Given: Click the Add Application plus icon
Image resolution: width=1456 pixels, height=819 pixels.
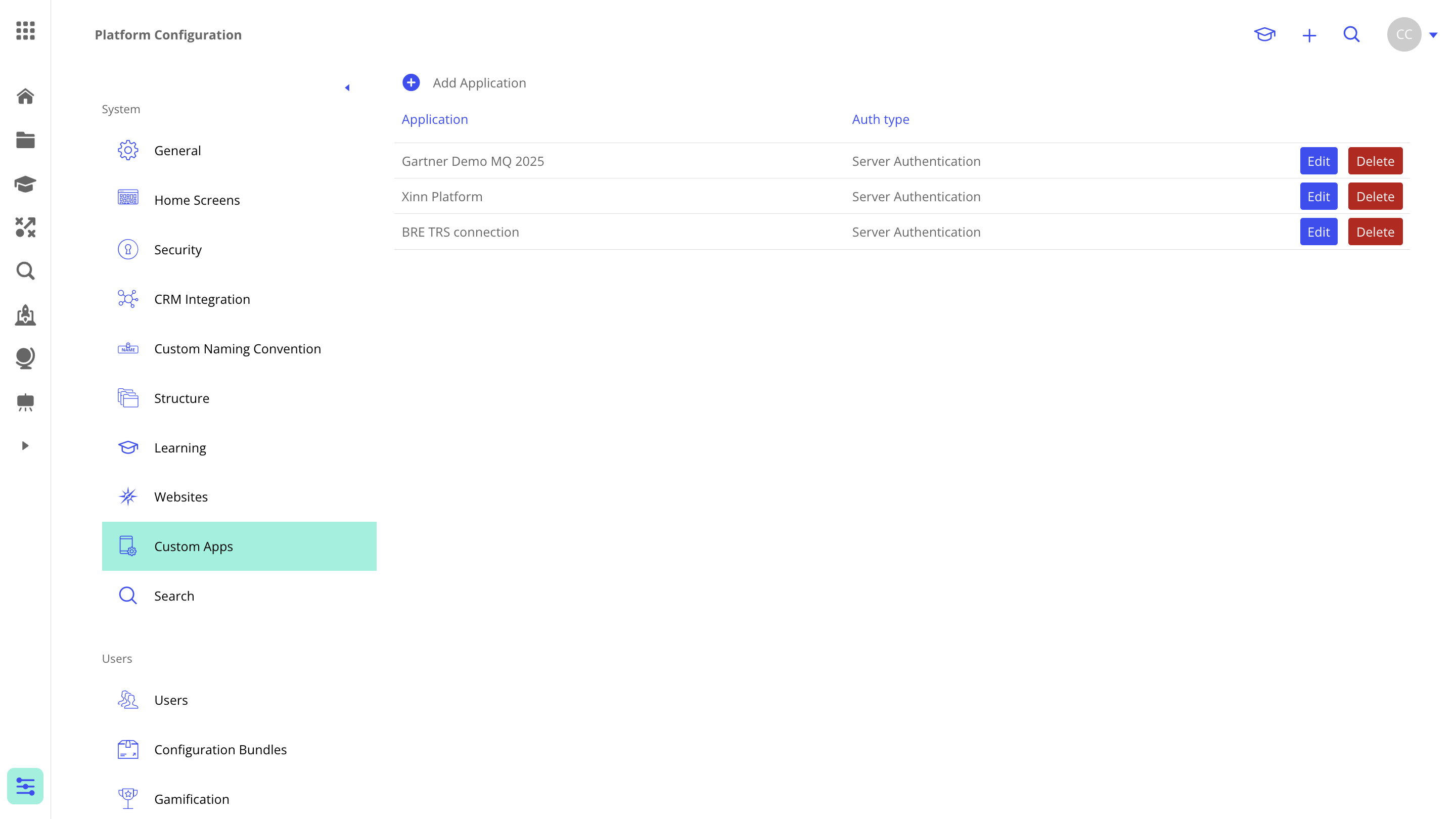Looking at the screenshot, I should click(411, 82).
